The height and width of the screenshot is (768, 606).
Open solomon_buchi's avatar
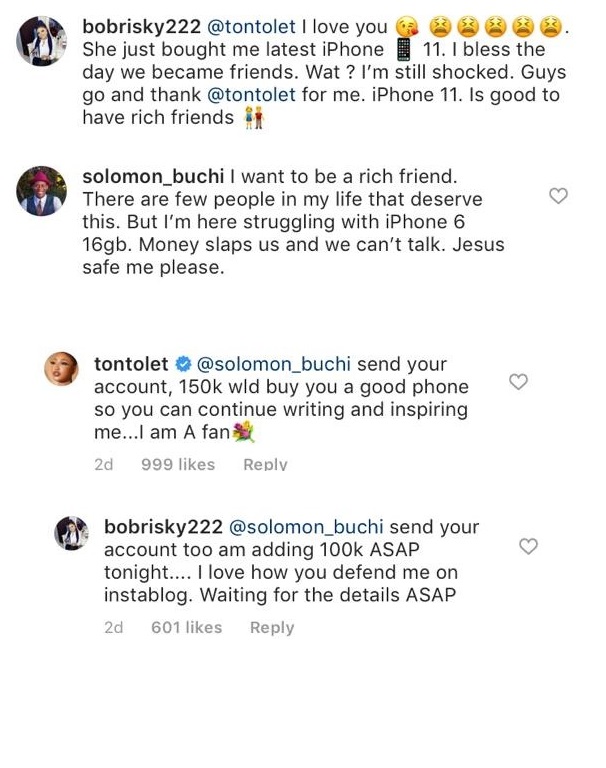click(42, 190)
